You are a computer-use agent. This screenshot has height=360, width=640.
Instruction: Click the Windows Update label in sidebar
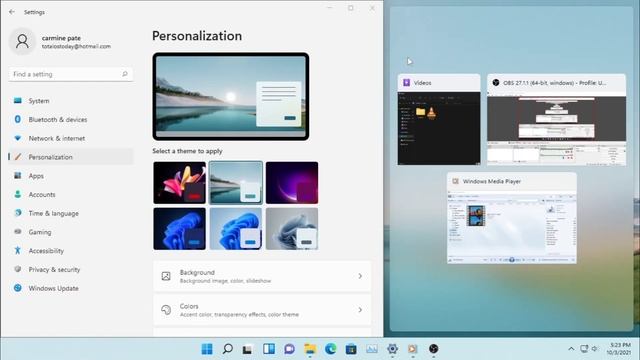coord(53,288)
